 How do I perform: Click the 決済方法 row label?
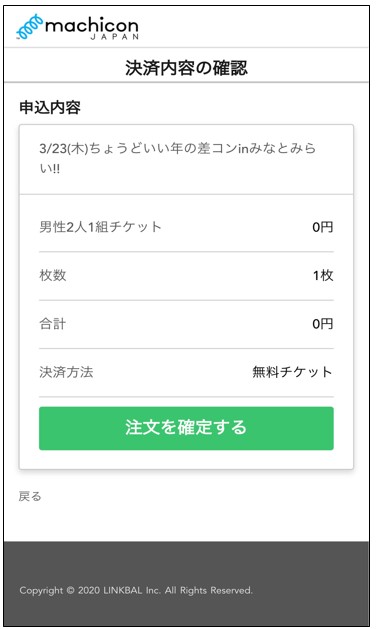(66, 372)
